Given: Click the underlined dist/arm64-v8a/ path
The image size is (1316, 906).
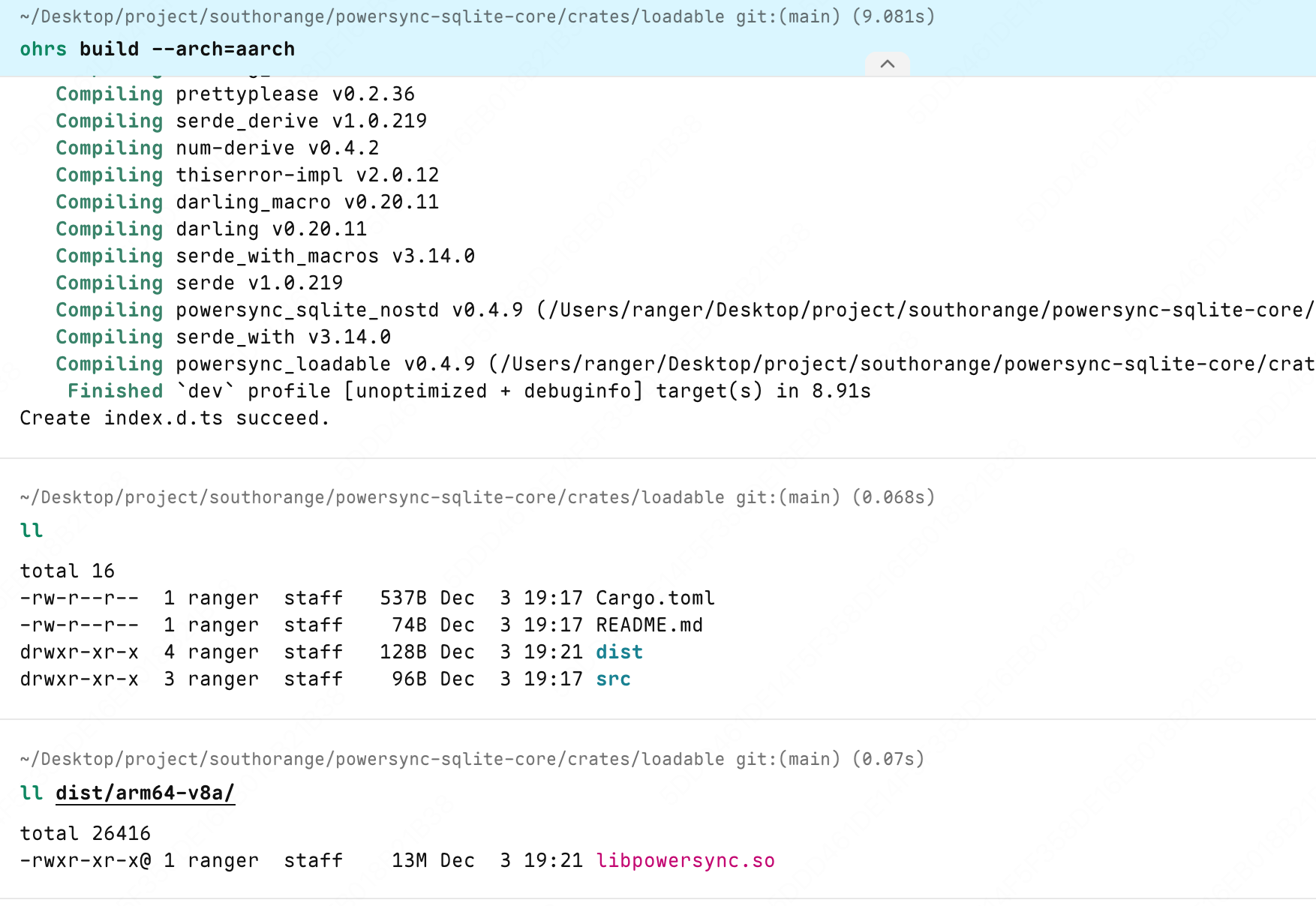Looking at the screenshot, I should click(x=145, y=793).
